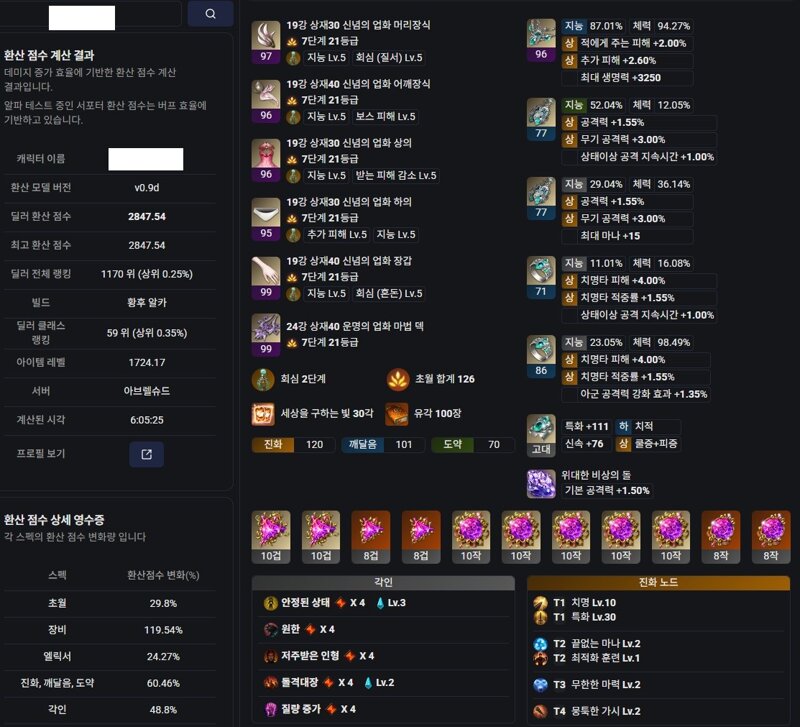This screenshot has height=727, width=800.
Task: Click the search magnifier button
Action: [210, 14]
